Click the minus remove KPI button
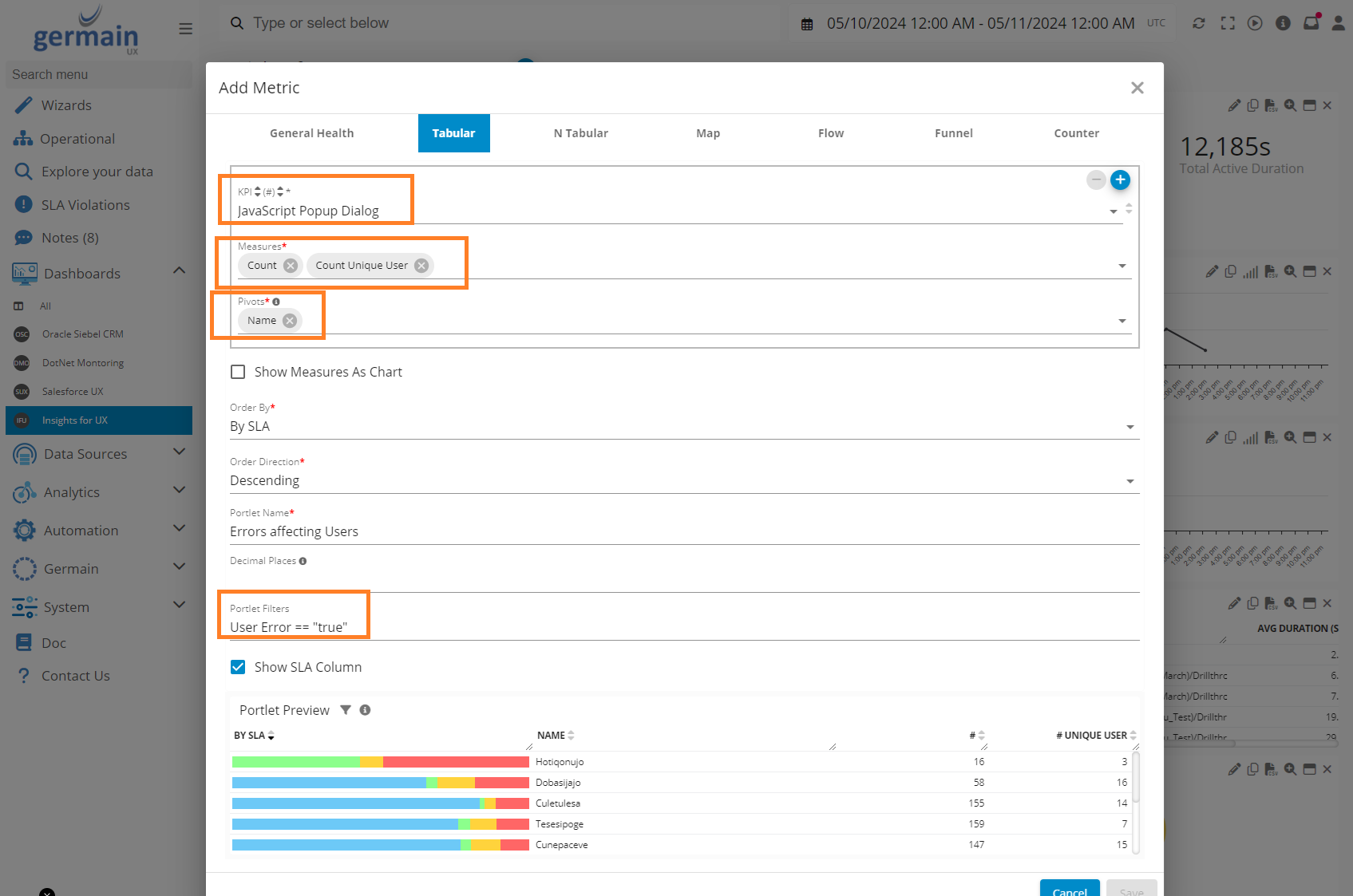The image size is (1353, 896). (1096, 180)
